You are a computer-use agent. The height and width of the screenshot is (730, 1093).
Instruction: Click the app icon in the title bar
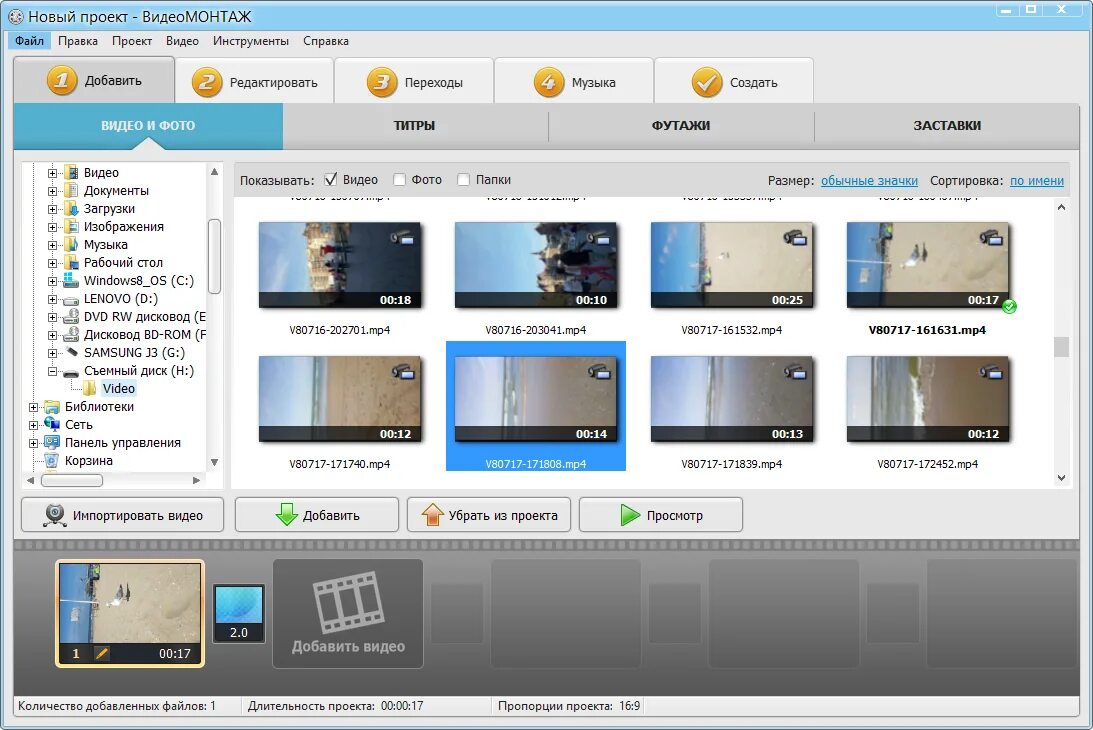tap(15, 16)
